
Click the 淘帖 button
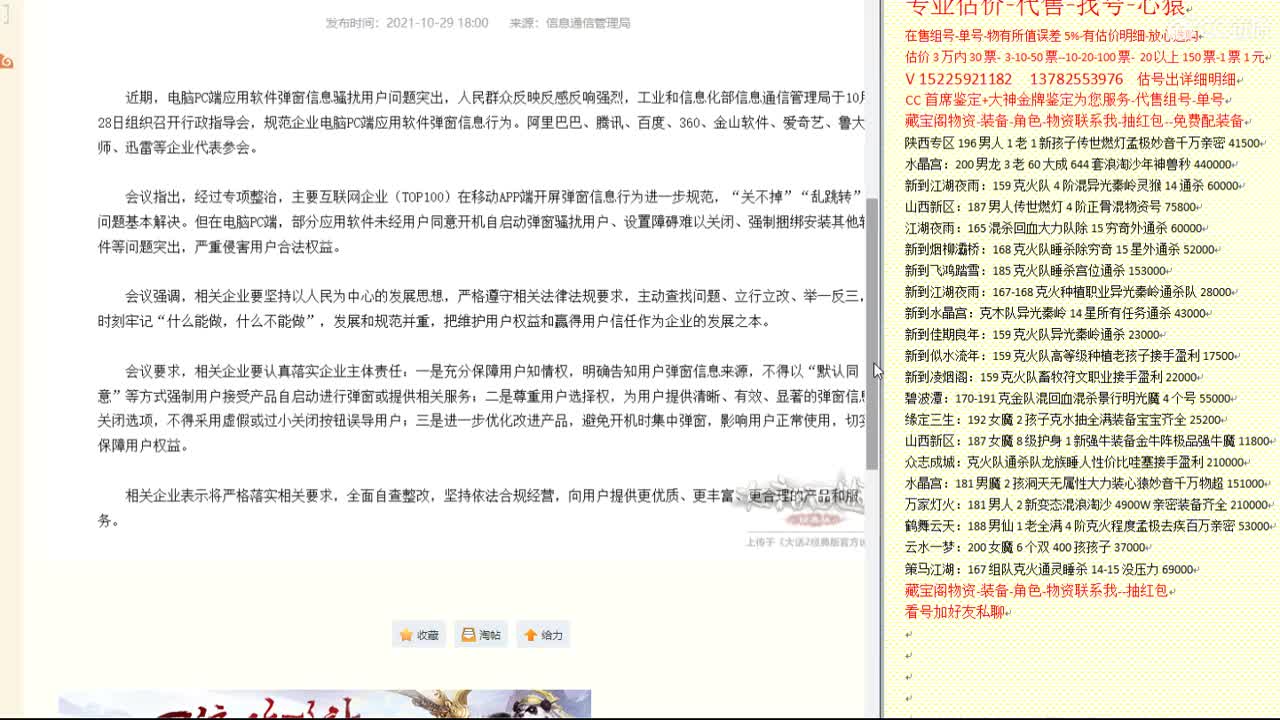tap(481, 634)
